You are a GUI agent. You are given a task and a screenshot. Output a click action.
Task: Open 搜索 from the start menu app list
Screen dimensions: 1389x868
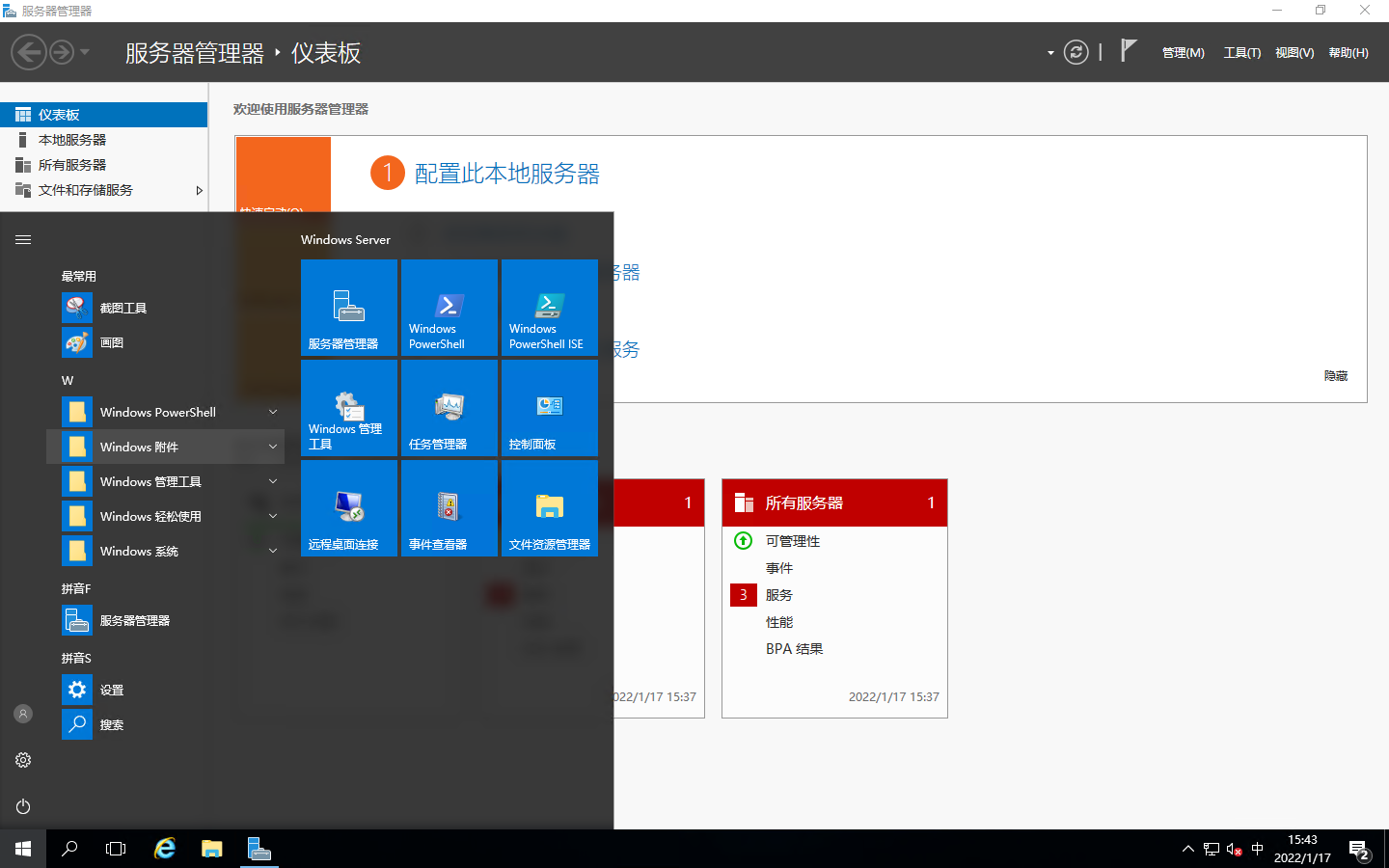[165, 724]
